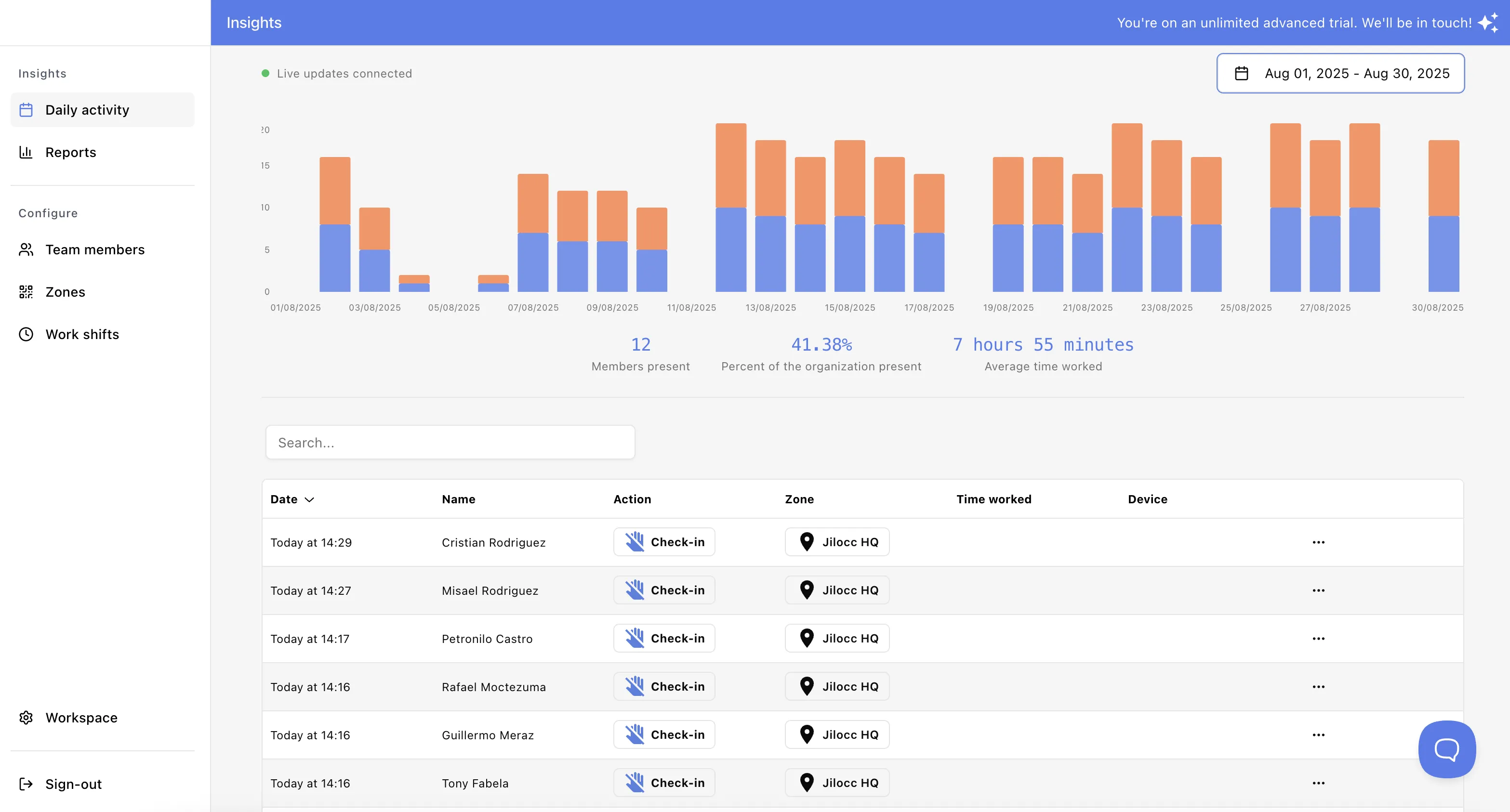The height and width of the screenshot is (812, 1510).
Task: Select the name Guillermo Meraz
Action: [x=488, y=734]
